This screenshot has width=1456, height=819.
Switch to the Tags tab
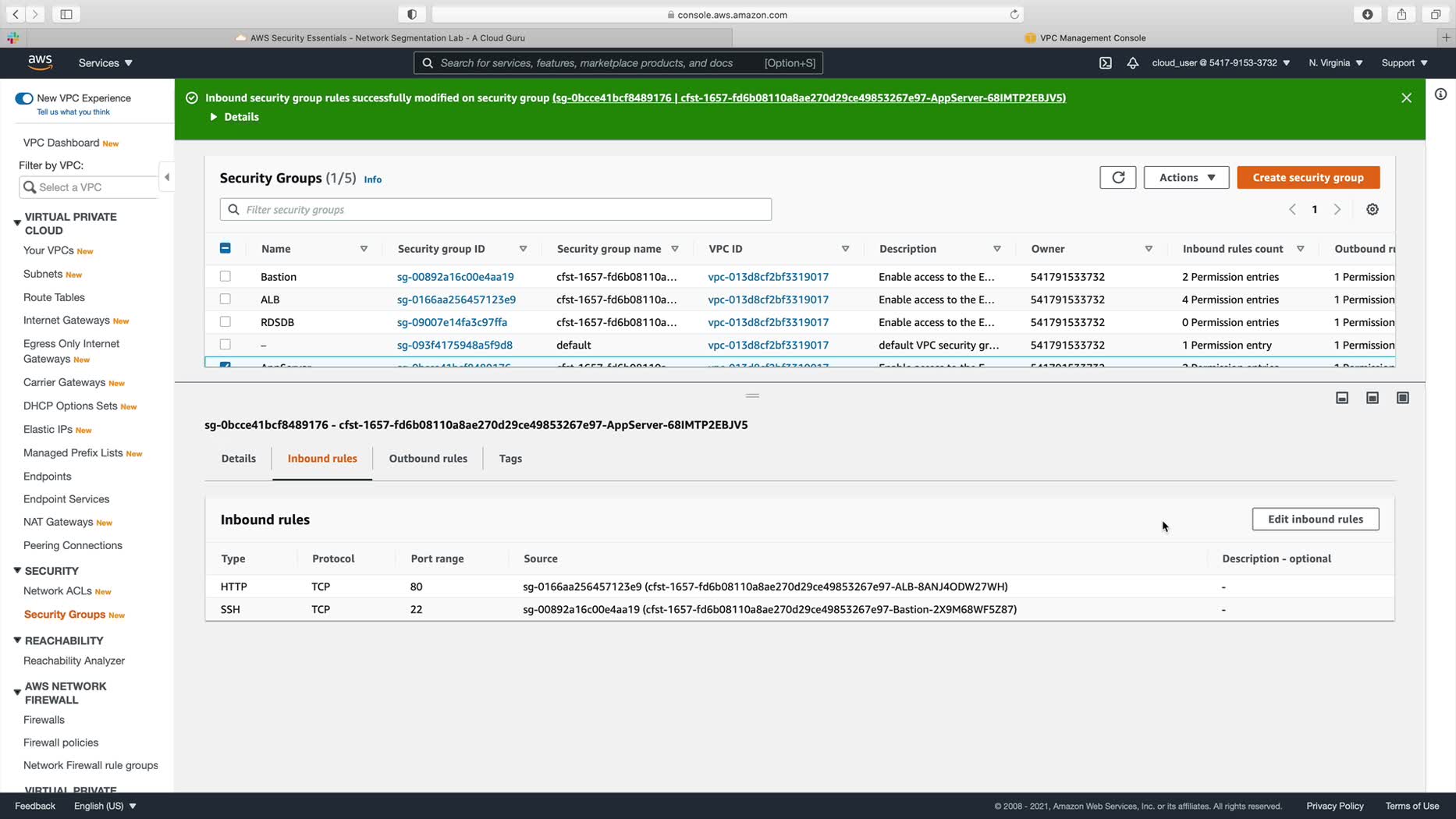[510, 459]
